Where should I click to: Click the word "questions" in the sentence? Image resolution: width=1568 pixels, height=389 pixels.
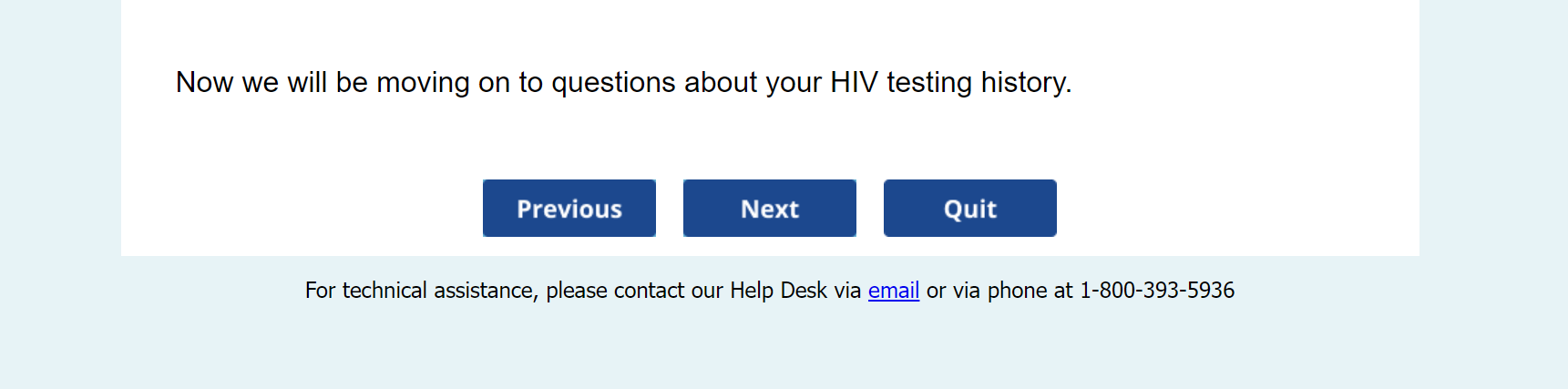tap(613, 83)
